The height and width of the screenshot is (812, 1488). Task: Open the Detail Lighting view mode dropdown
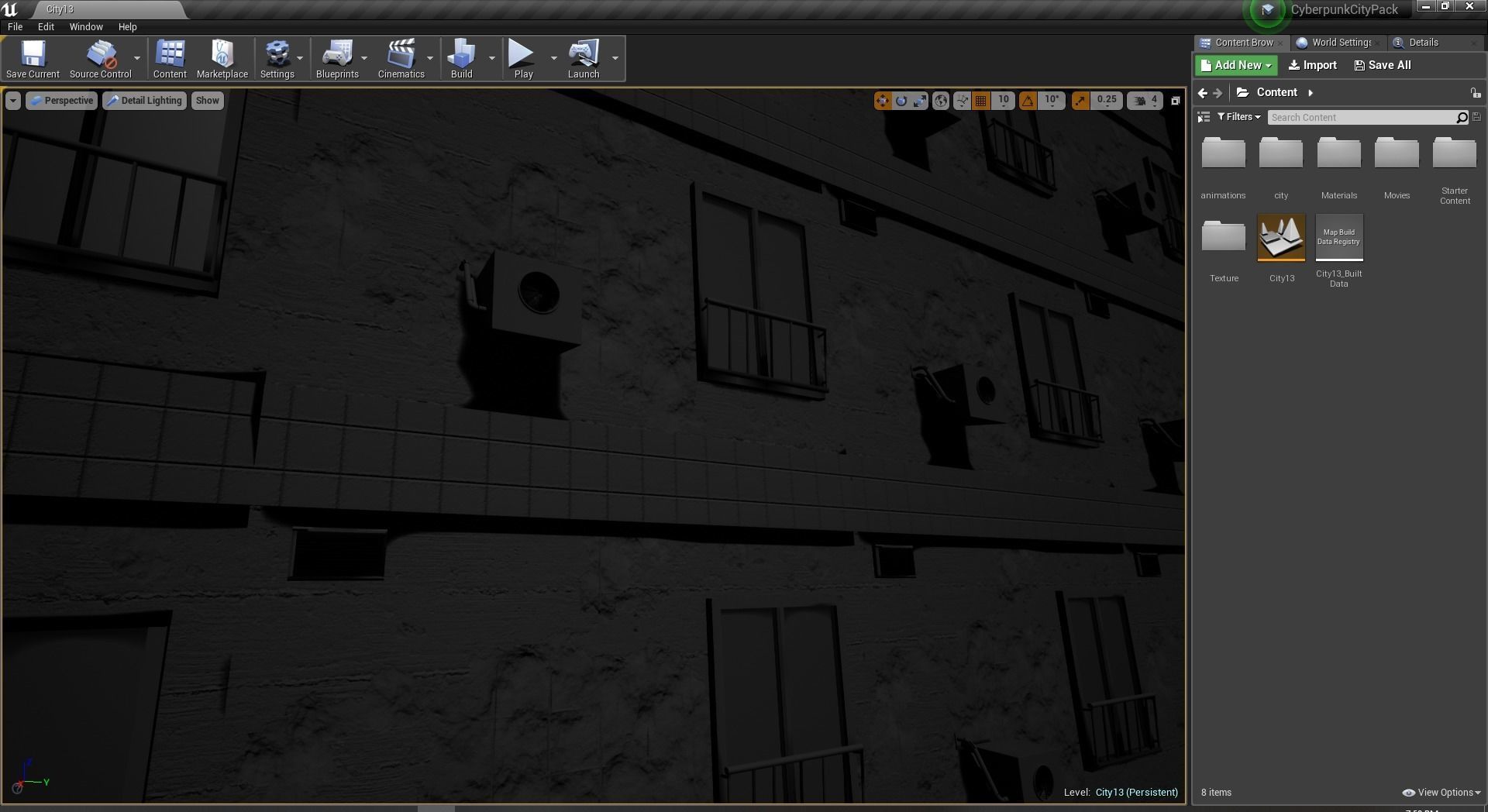point(144,101)
